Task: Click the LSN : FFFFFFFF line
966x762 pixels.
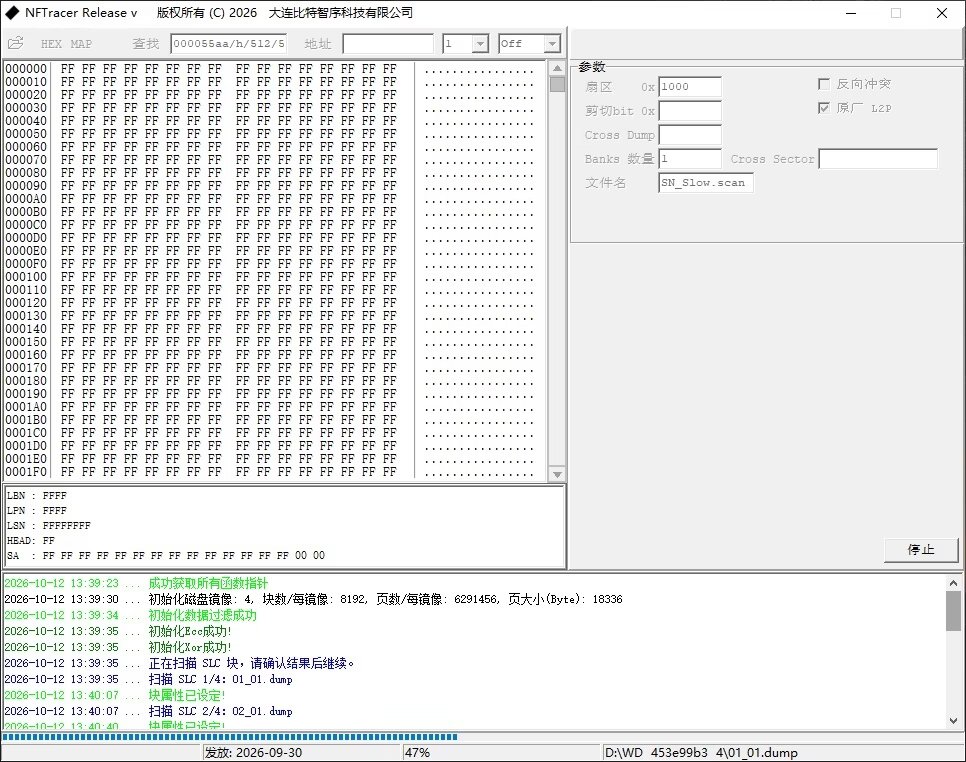Action: 49,525
